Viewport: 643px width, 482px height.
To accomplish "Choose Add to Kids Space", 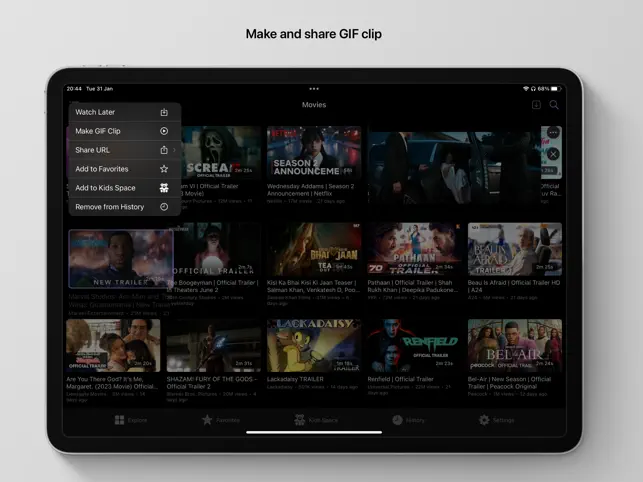I will [125, 187].
